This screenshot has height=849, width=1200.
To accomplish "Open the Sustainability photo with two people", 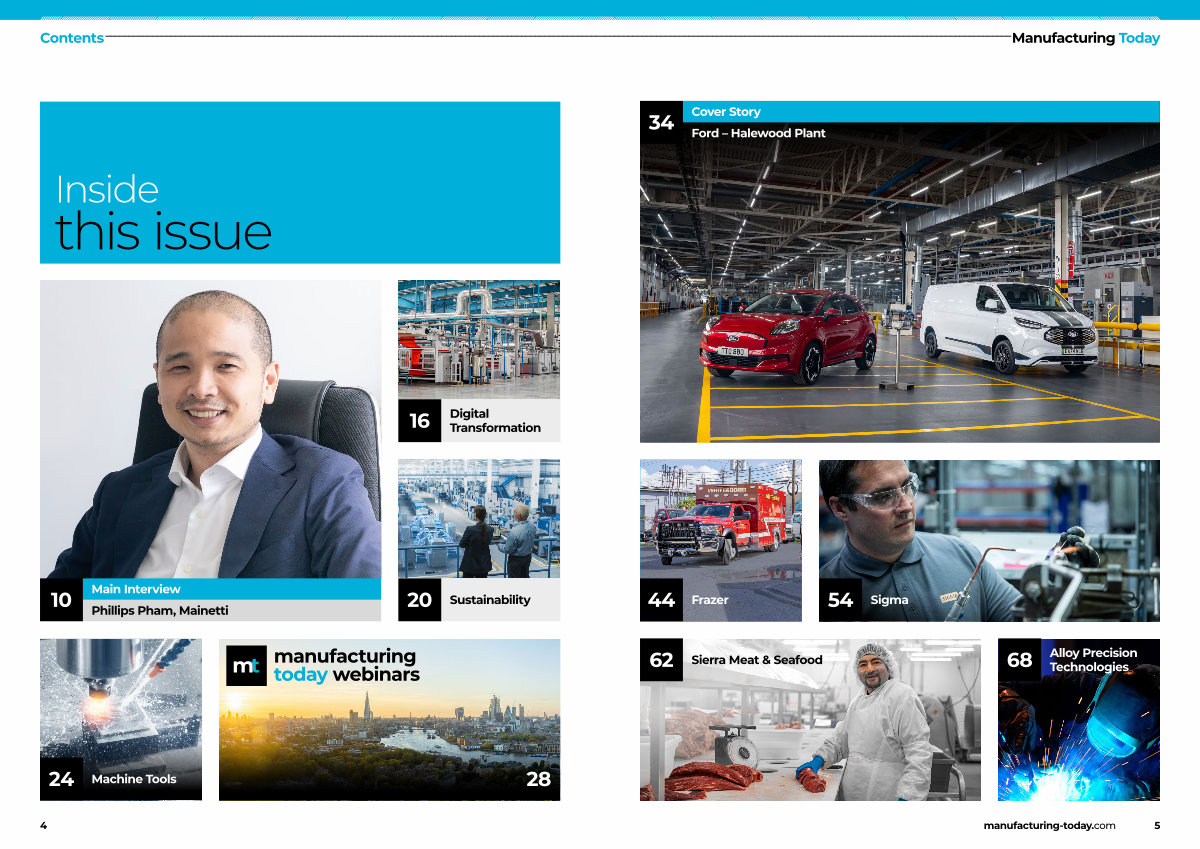I will tap(479, 519).
